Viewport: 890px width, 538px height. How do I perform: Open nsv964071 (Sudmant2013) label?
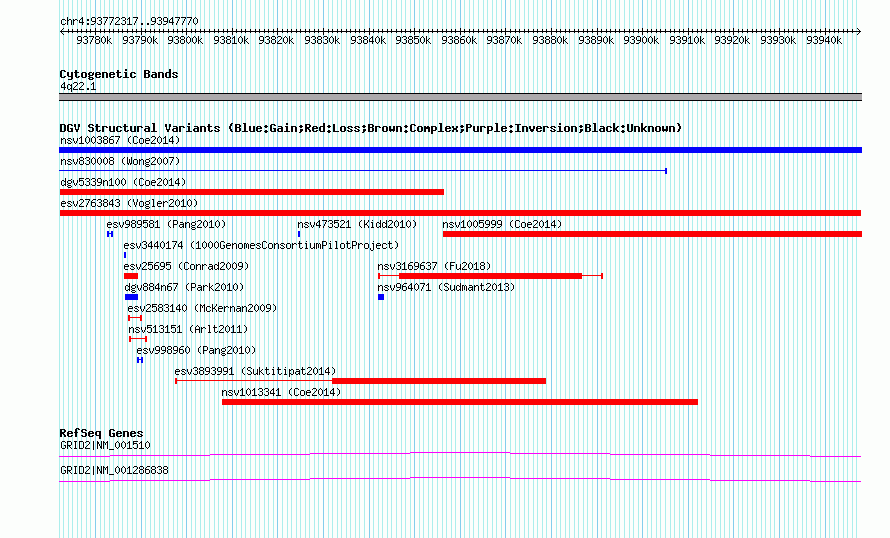446,287
